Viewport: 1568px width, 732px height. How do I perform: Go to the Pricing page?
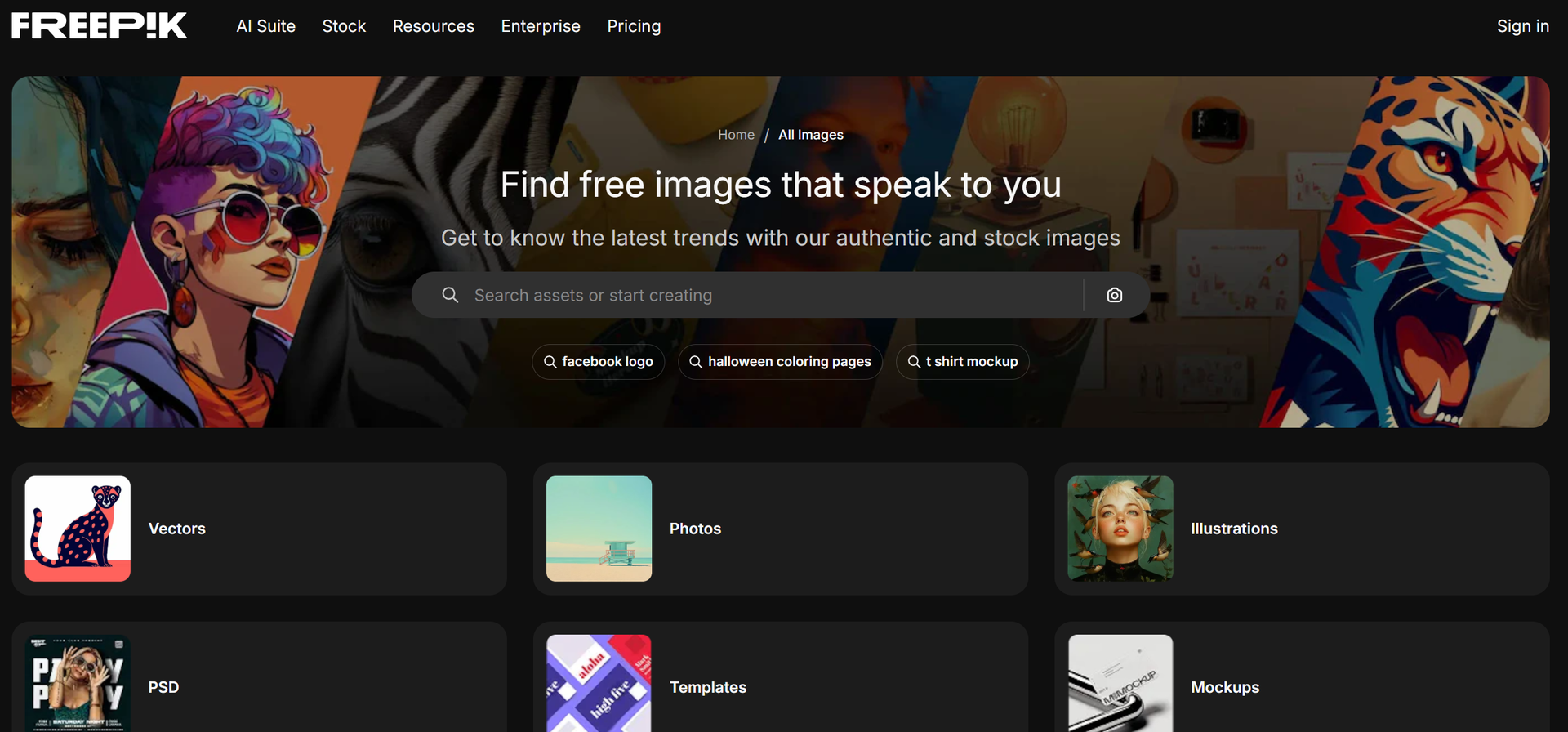[x=634, y=26]
